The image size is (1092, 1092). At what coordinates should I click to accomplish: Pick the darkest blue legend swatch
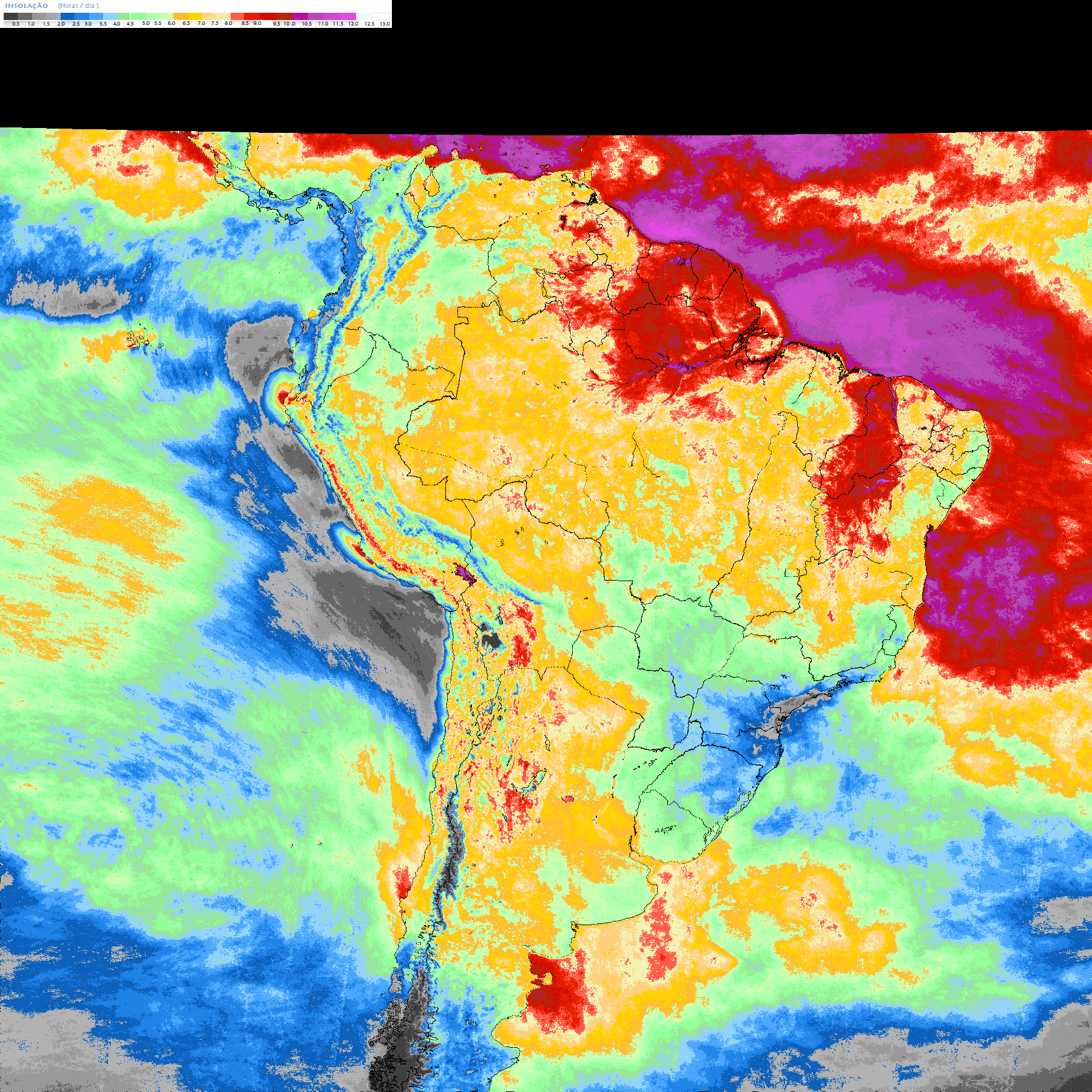pyautogui.click(x=67, y=16)
